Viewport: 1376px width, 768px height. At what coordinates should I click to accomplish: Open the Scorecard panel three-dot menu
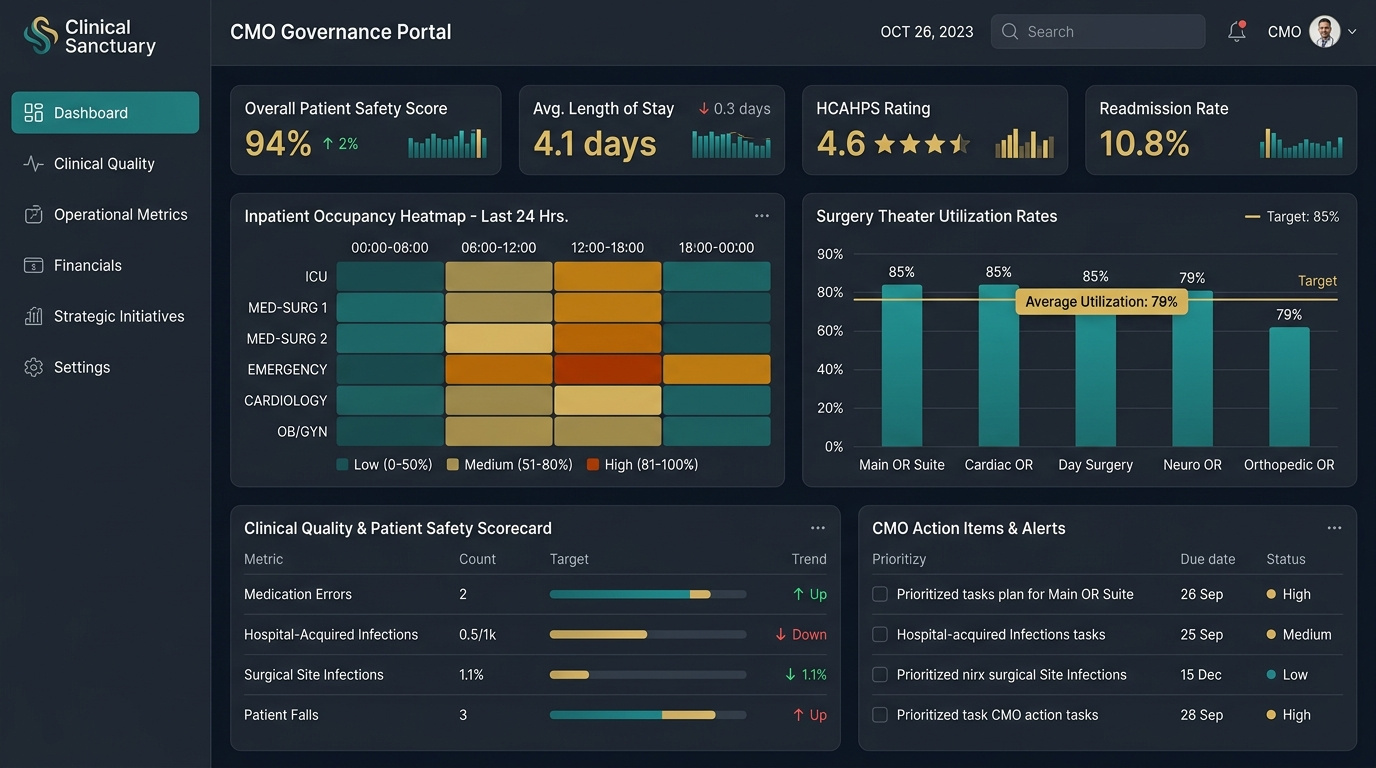818,528
